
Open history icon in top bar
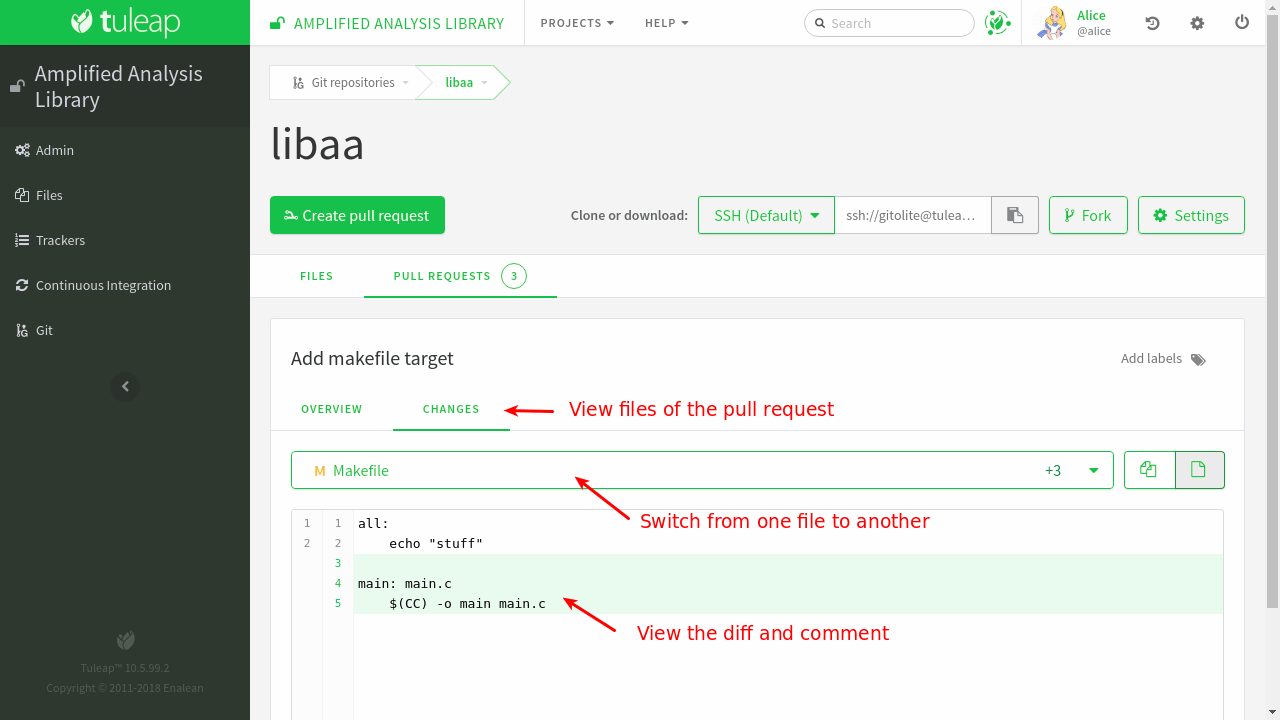tap(1152, 23)
